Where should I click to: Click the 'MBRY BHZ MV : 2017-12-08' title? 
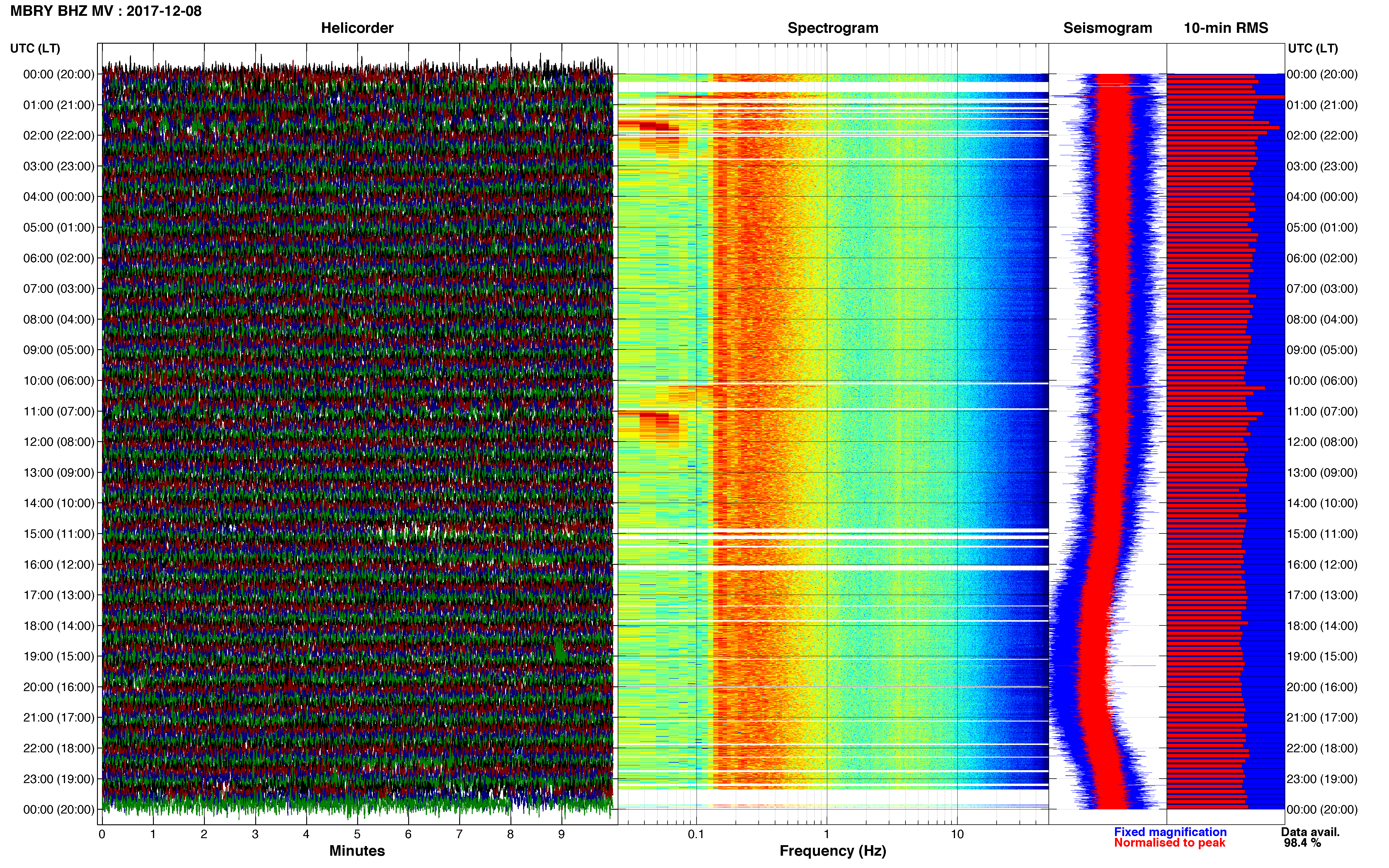click(106, 11)
